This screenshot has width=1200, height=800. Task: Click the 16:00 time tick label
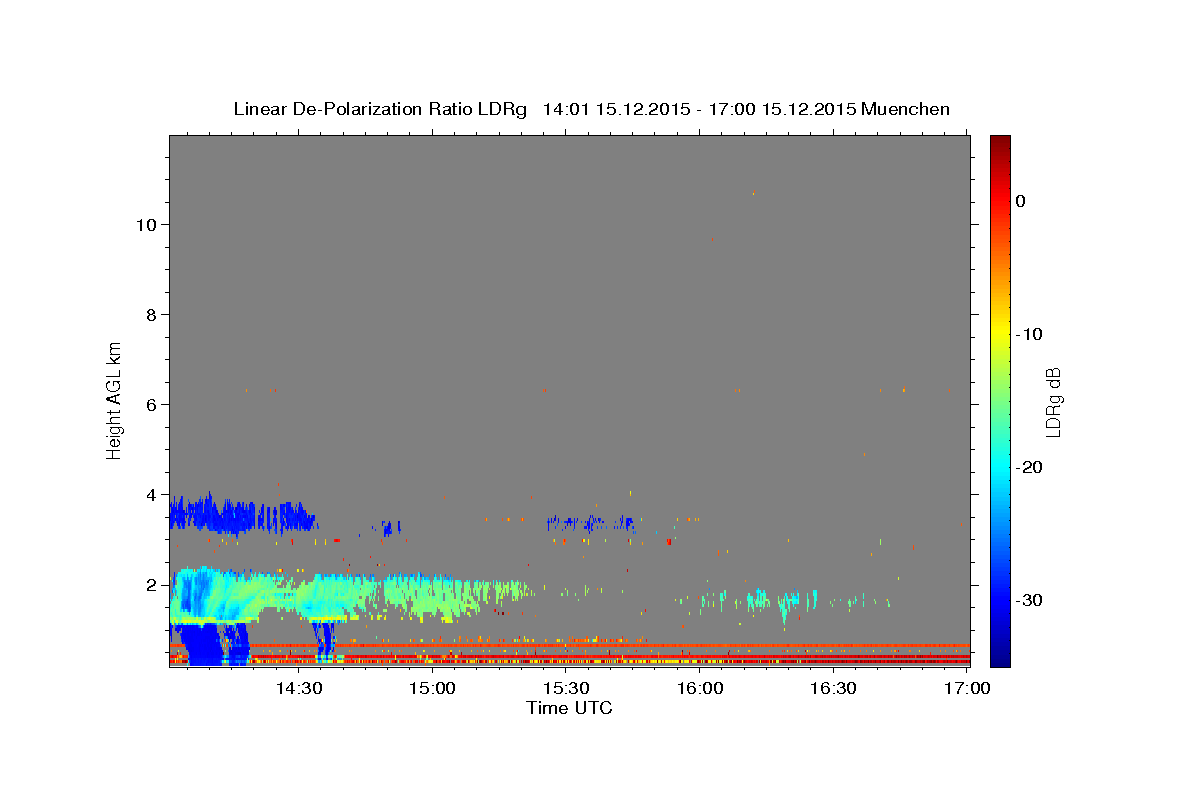coord(700,689)
